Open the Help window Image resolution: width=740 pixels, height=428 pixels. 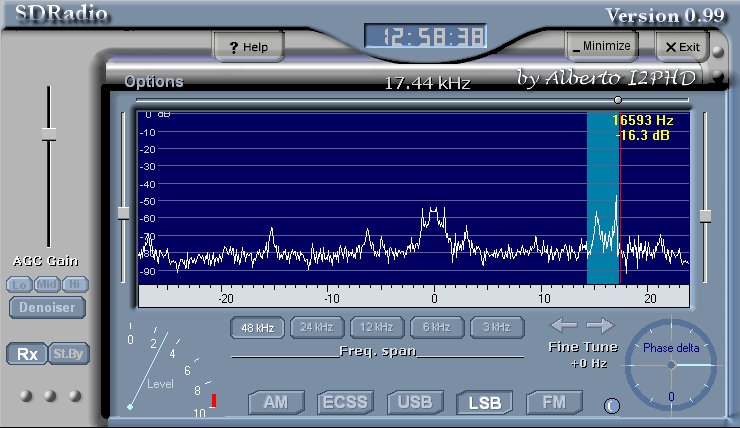click(248, 47)
